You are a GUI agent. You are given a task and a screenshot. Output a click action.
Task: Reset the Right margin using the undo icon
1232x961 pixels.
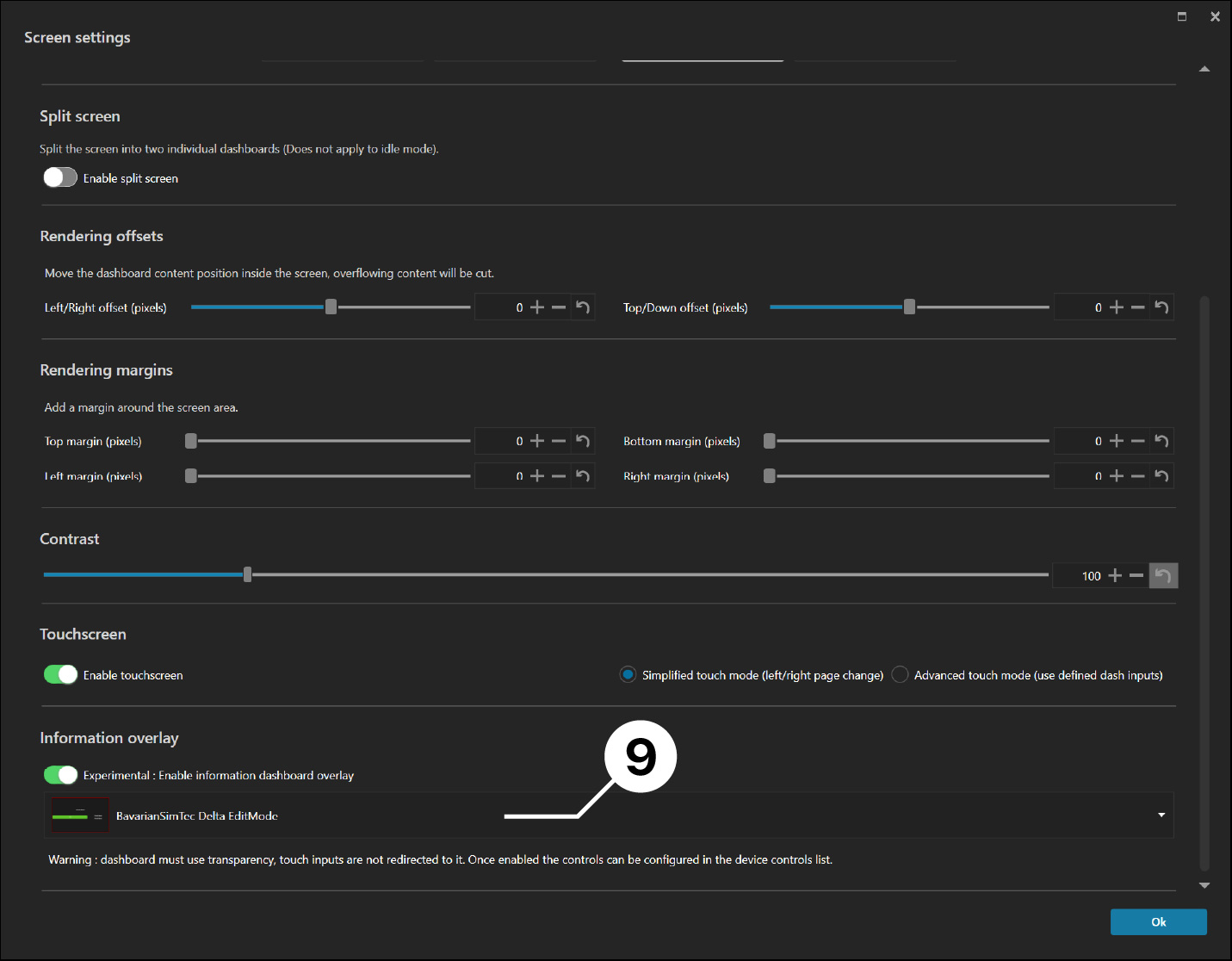1161,475
